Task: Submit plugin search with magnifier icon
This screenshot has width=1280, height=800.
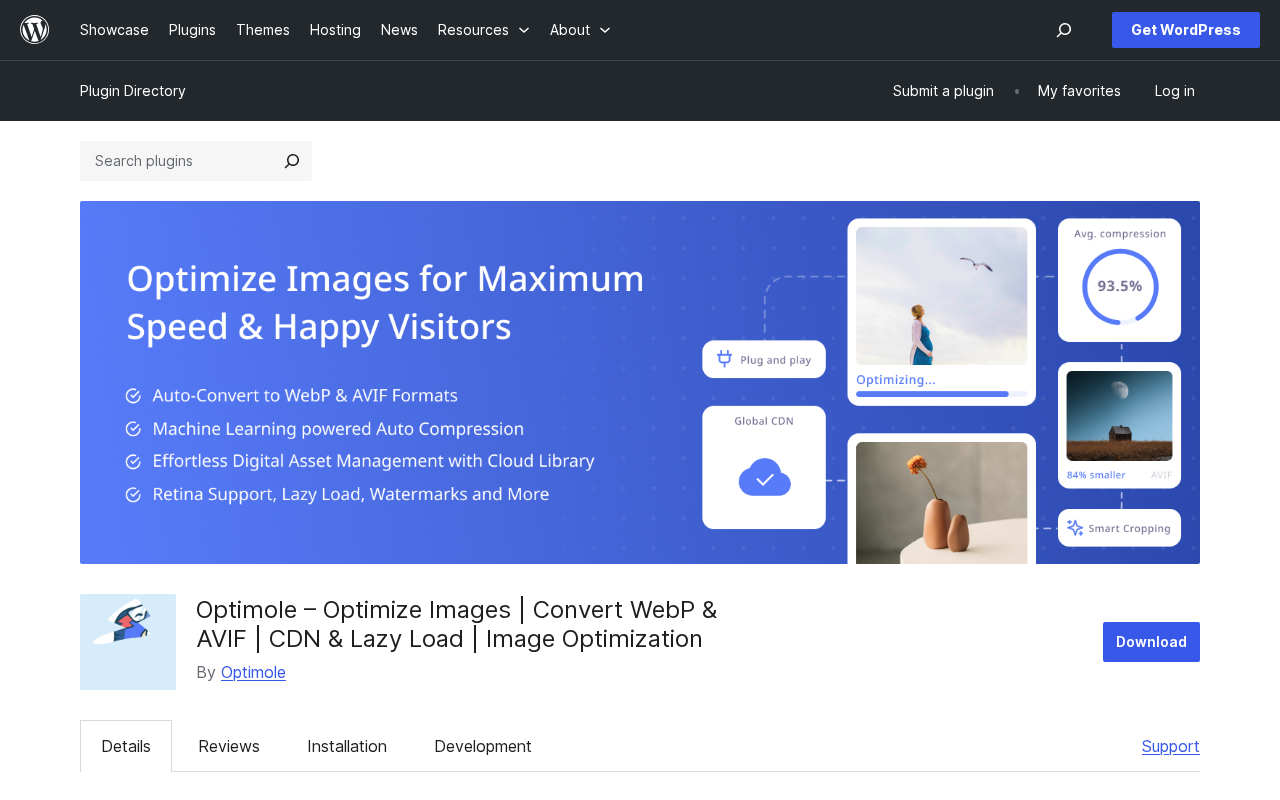Action: (292, 161)
